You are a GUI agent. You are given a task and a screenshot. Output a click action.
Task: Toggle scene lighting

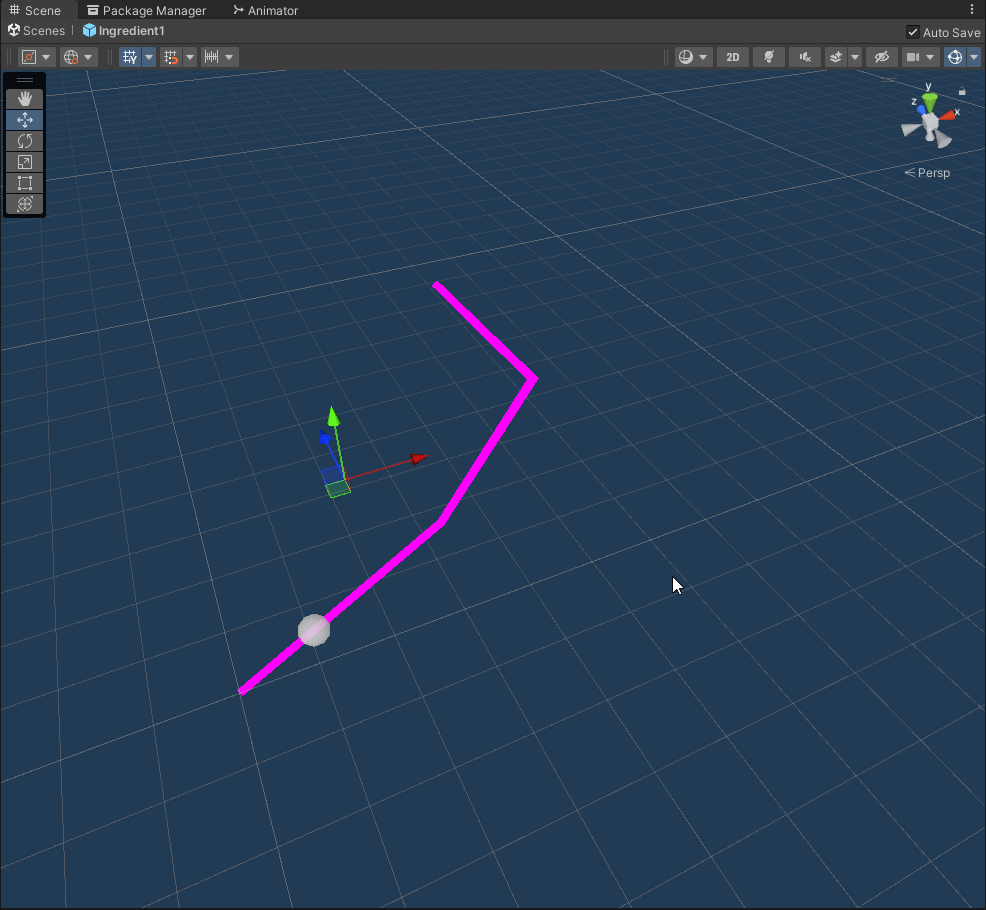(x=769, y=57)
